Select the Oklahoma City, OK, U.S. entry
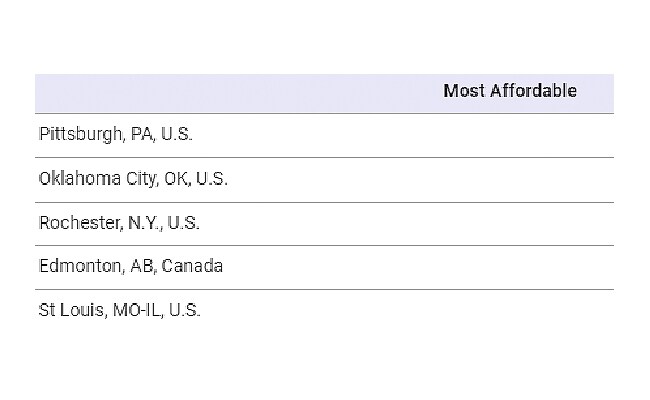 click(324, 179)
